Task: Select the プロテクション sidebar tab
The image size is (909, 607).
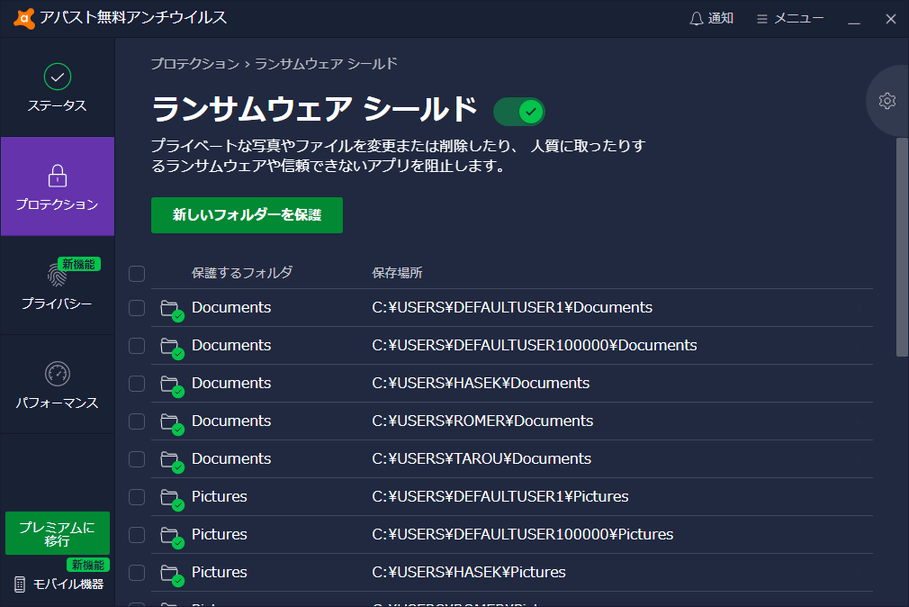Action: pyautogui.click(x=57, y=186)
